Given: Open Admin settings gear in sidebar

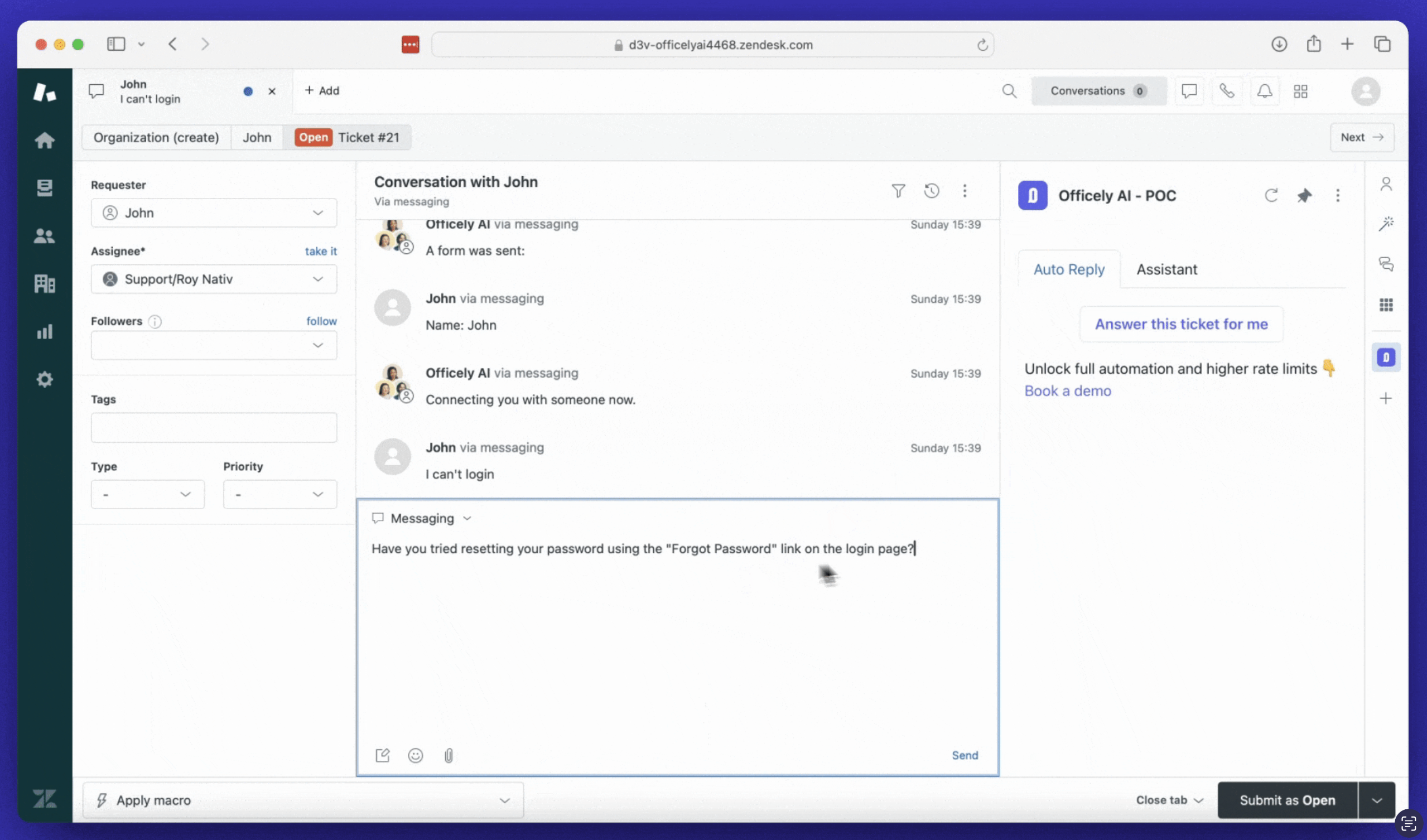Looking at the screenshot, I should click(x=44, y=379).
